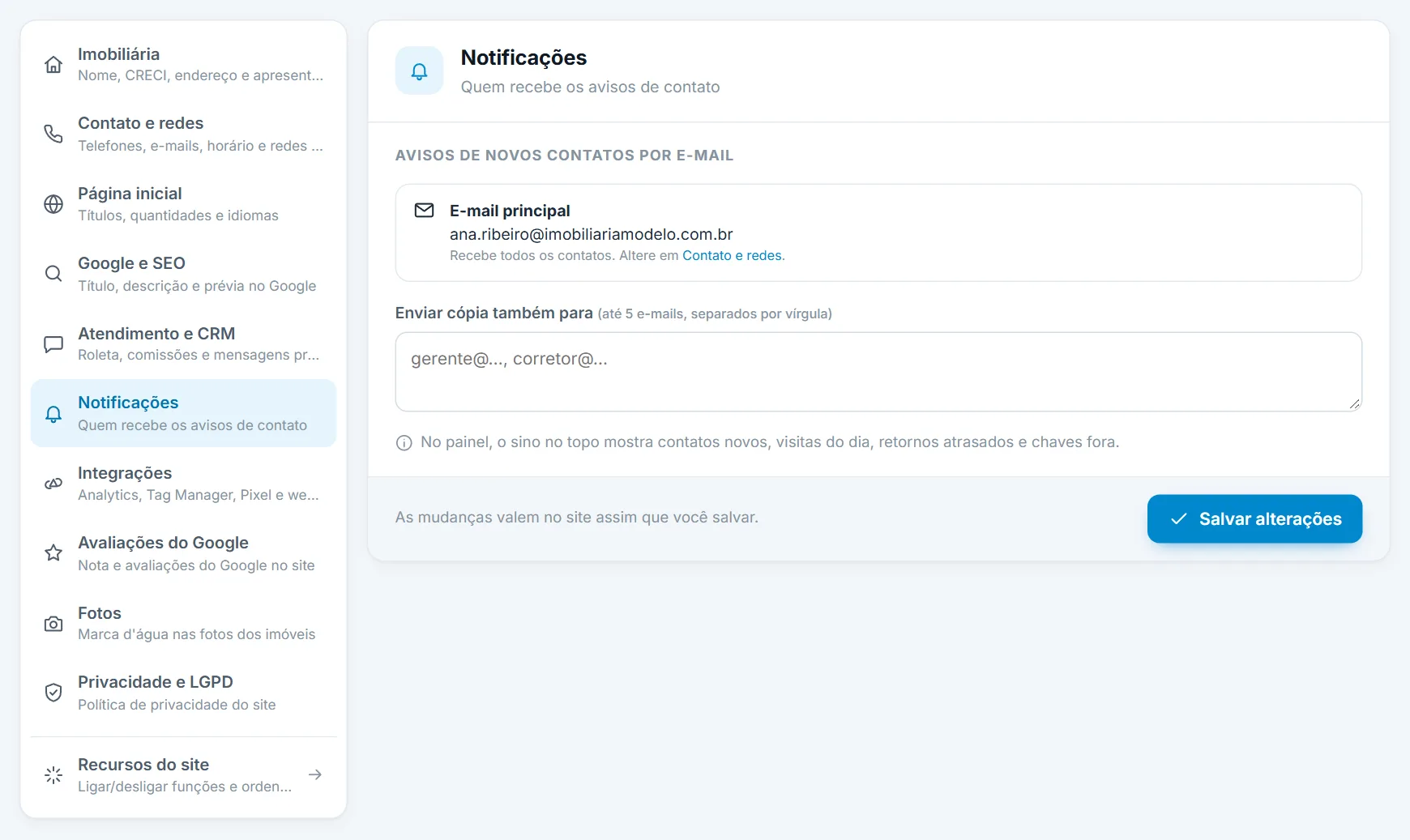Open the Recursos do site page

(x=183, y=775)
